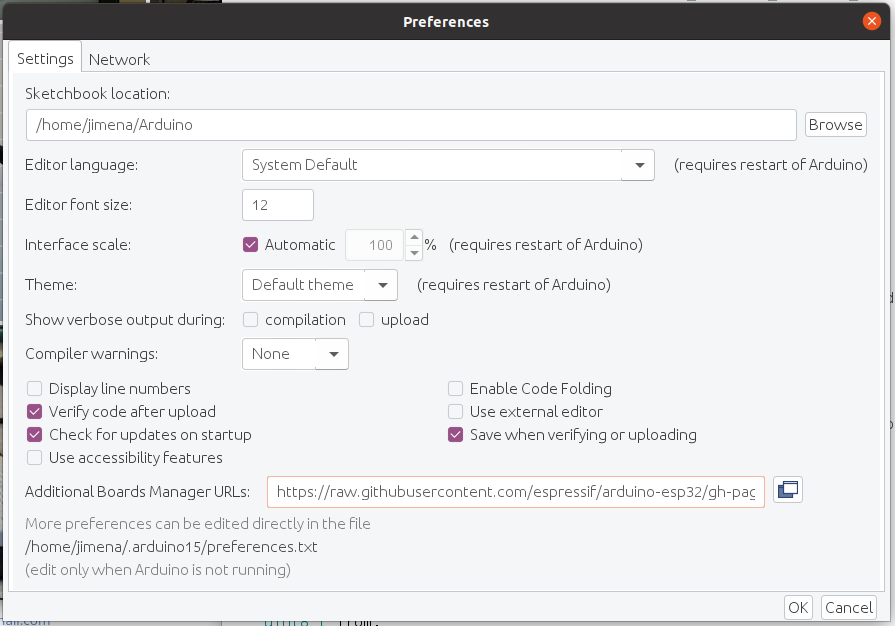The width and height of the screenshot is (895, 626).
Task: Click the Editor font size field
Action: click(x=278, y=205)
